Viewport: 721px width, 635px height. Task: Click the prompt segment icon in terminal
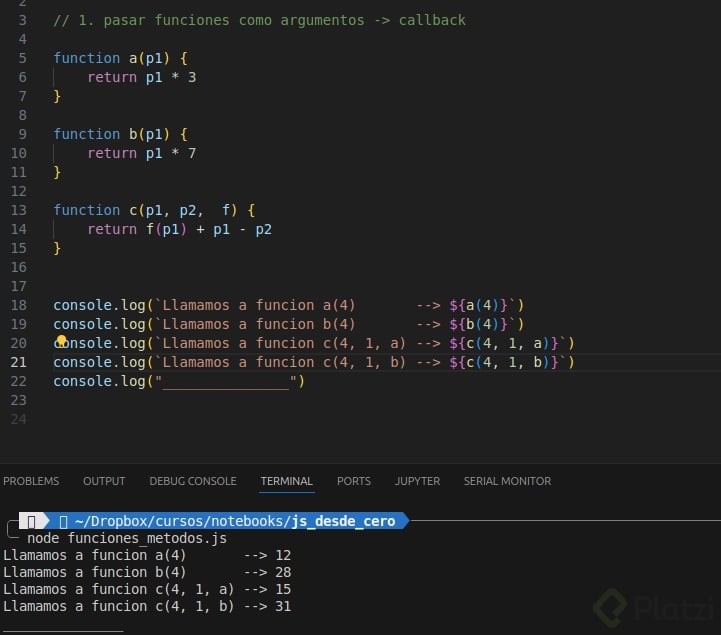[x=31, y=521]
